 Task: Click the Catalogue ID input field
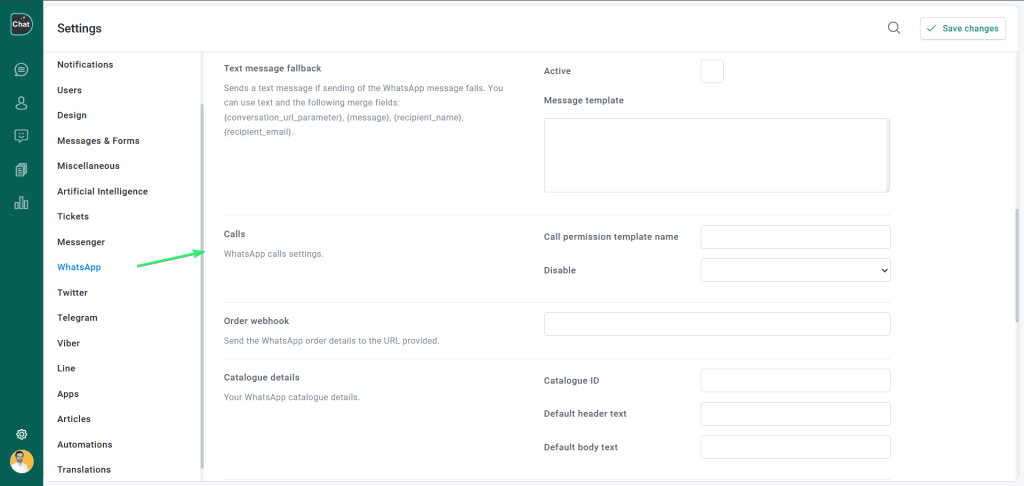(795, 380)
